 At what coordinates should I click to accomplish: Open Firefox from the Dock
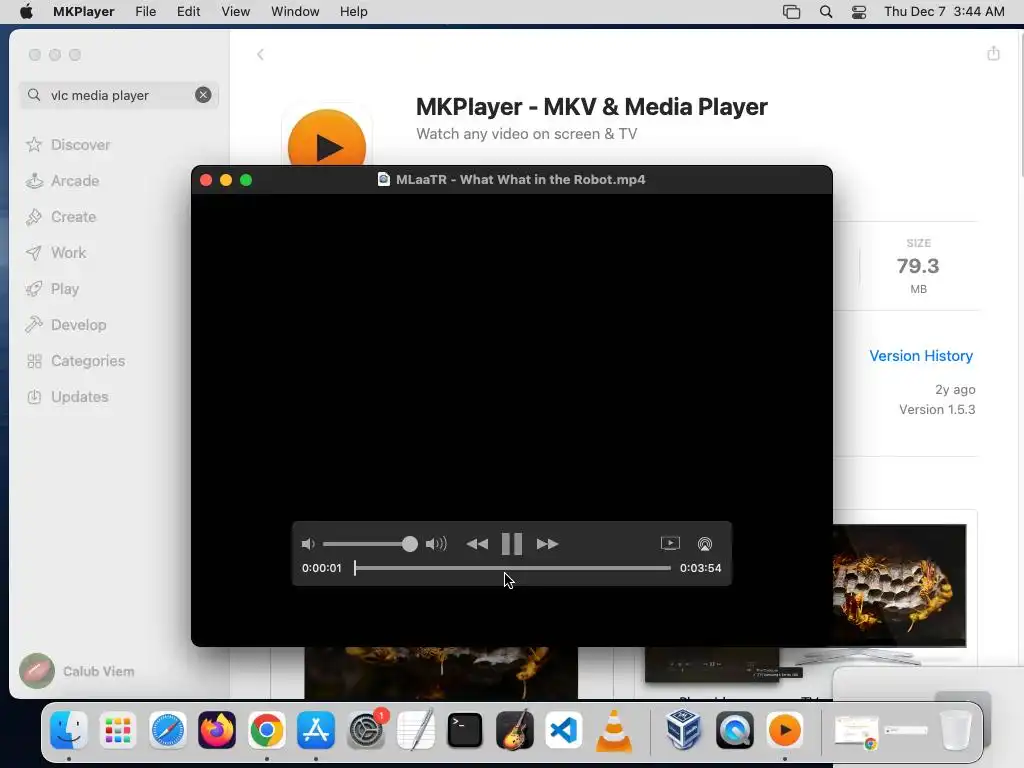point(217,730)
